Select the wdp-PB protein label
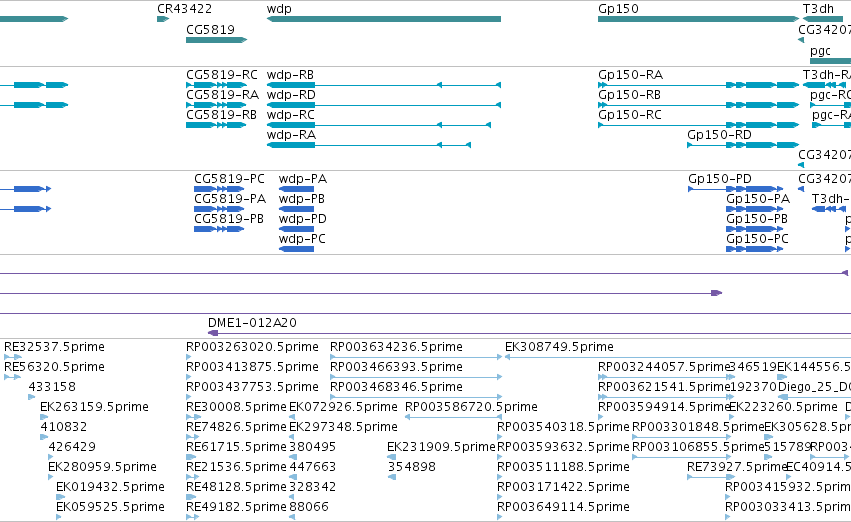The image size is (851, 522). (x=302, y=199)
